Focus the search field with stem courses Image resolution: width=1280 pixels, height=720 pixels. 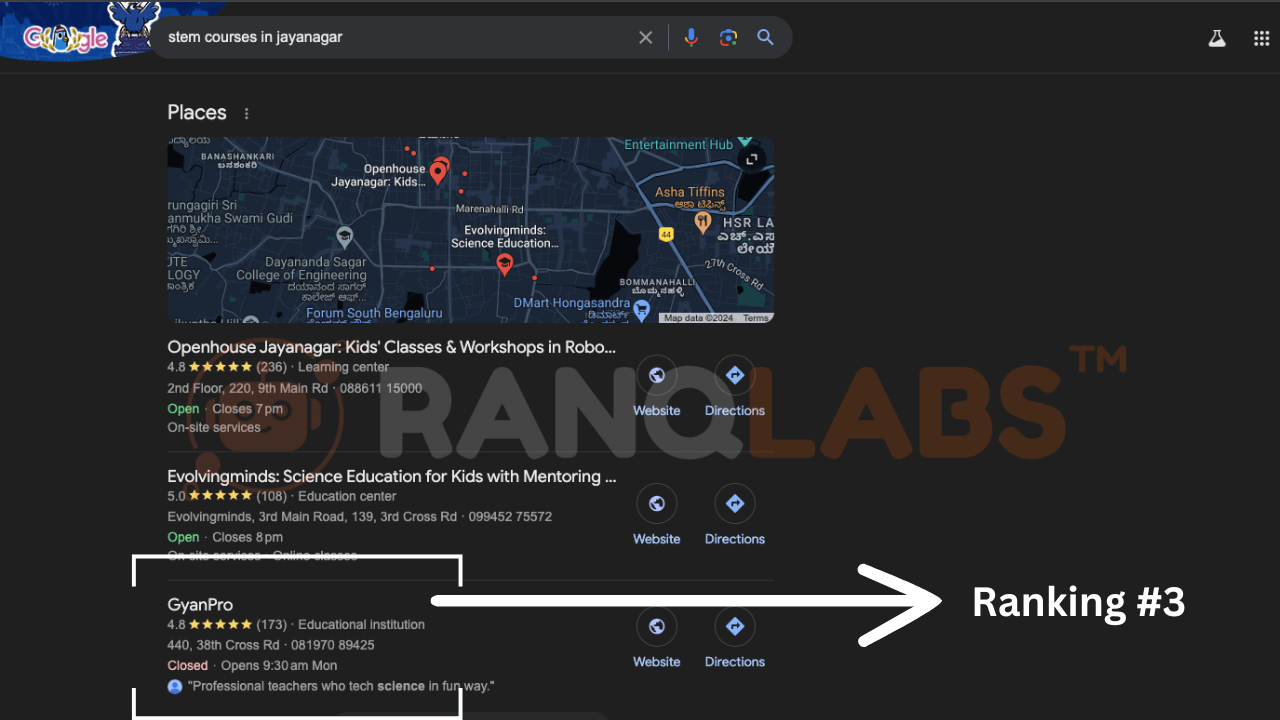pos(390,37)
